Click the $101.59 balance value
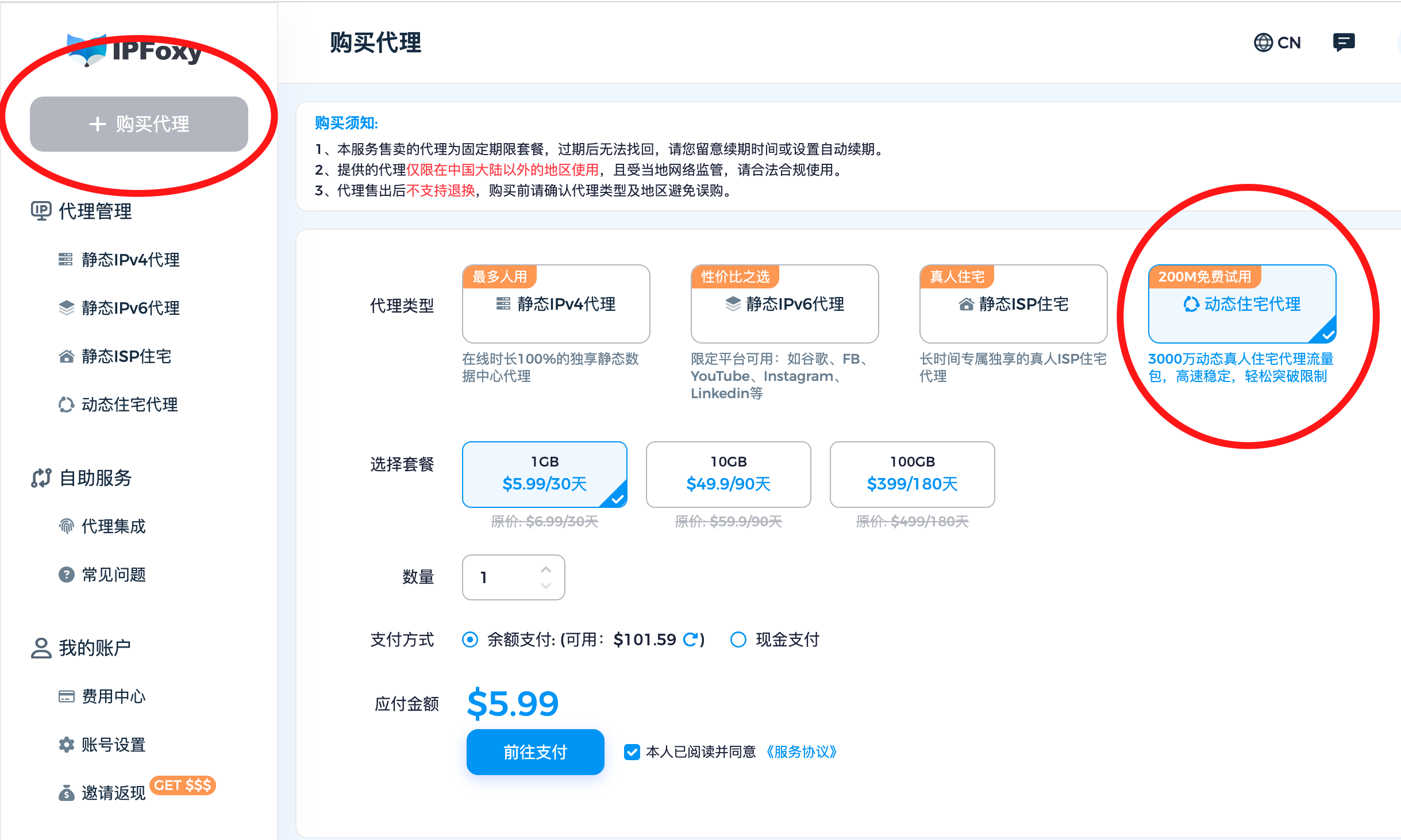 pyautogui.click(x=645, y=639)
